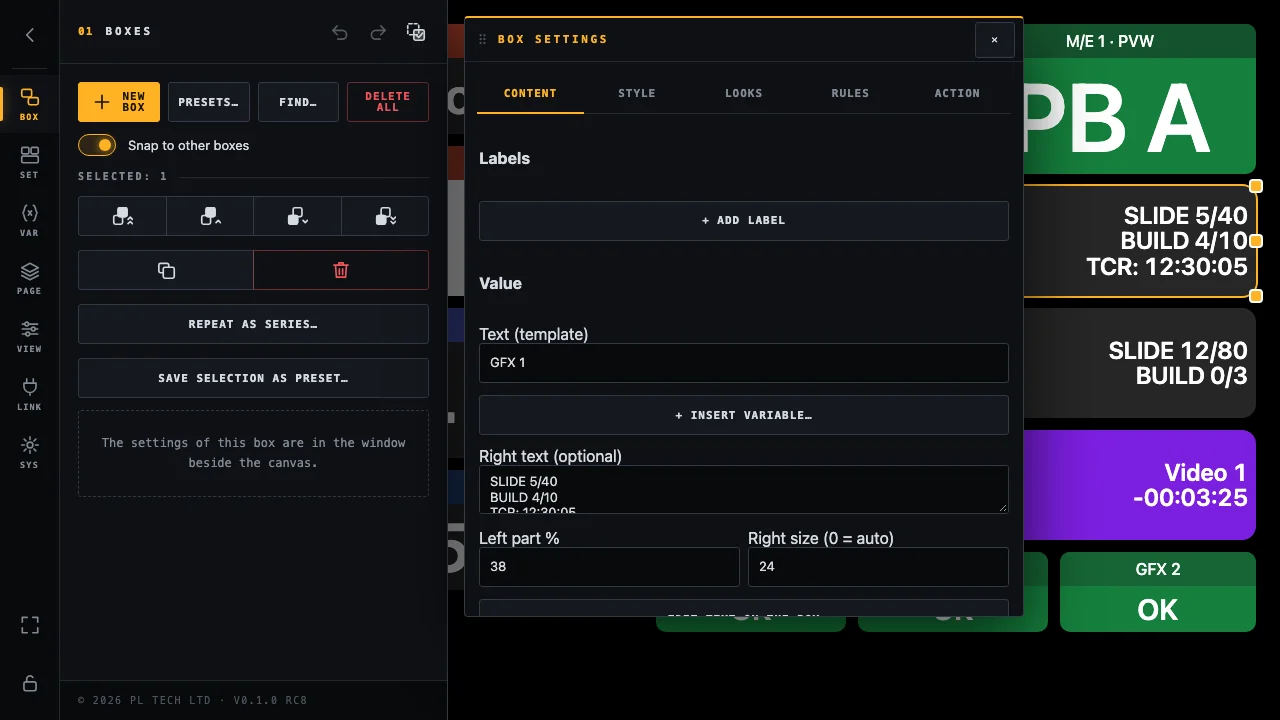
Task: Duplicate the selected box
Action: (166, 270)
